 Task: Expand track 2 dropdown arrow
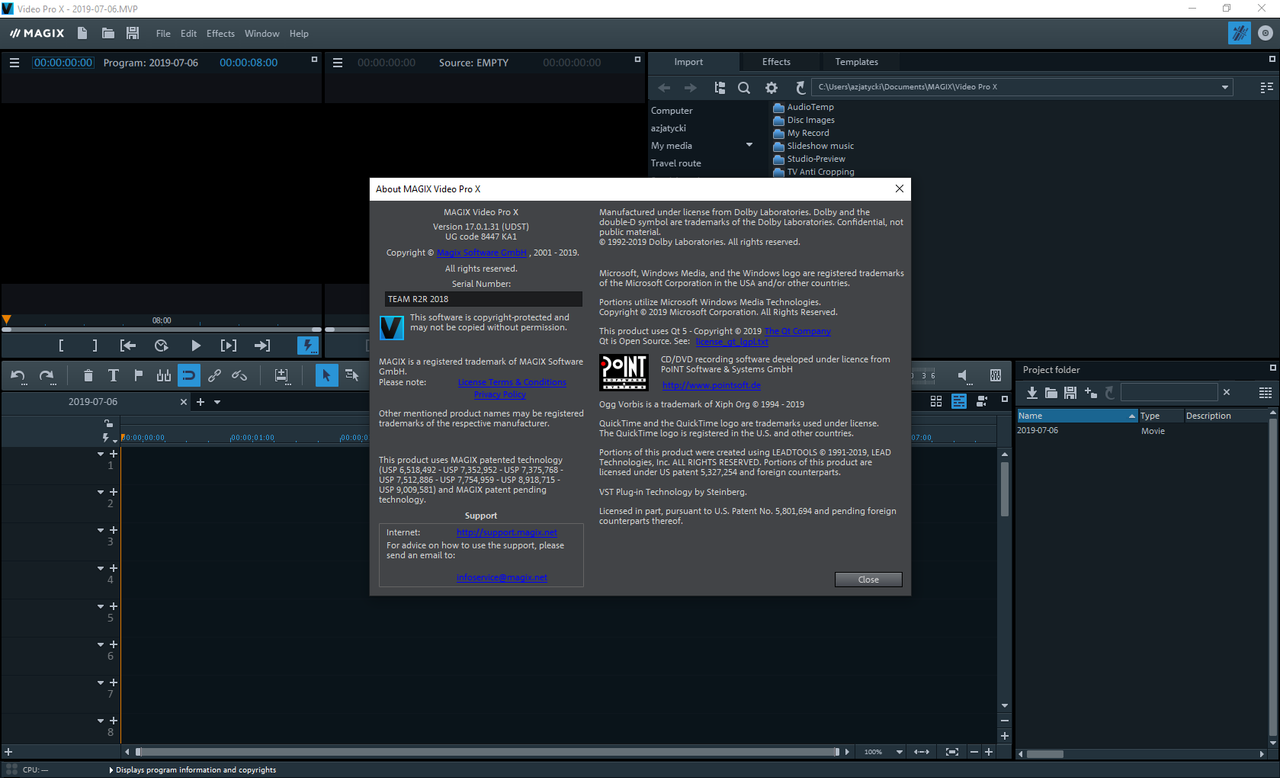[x=100, y=492]
